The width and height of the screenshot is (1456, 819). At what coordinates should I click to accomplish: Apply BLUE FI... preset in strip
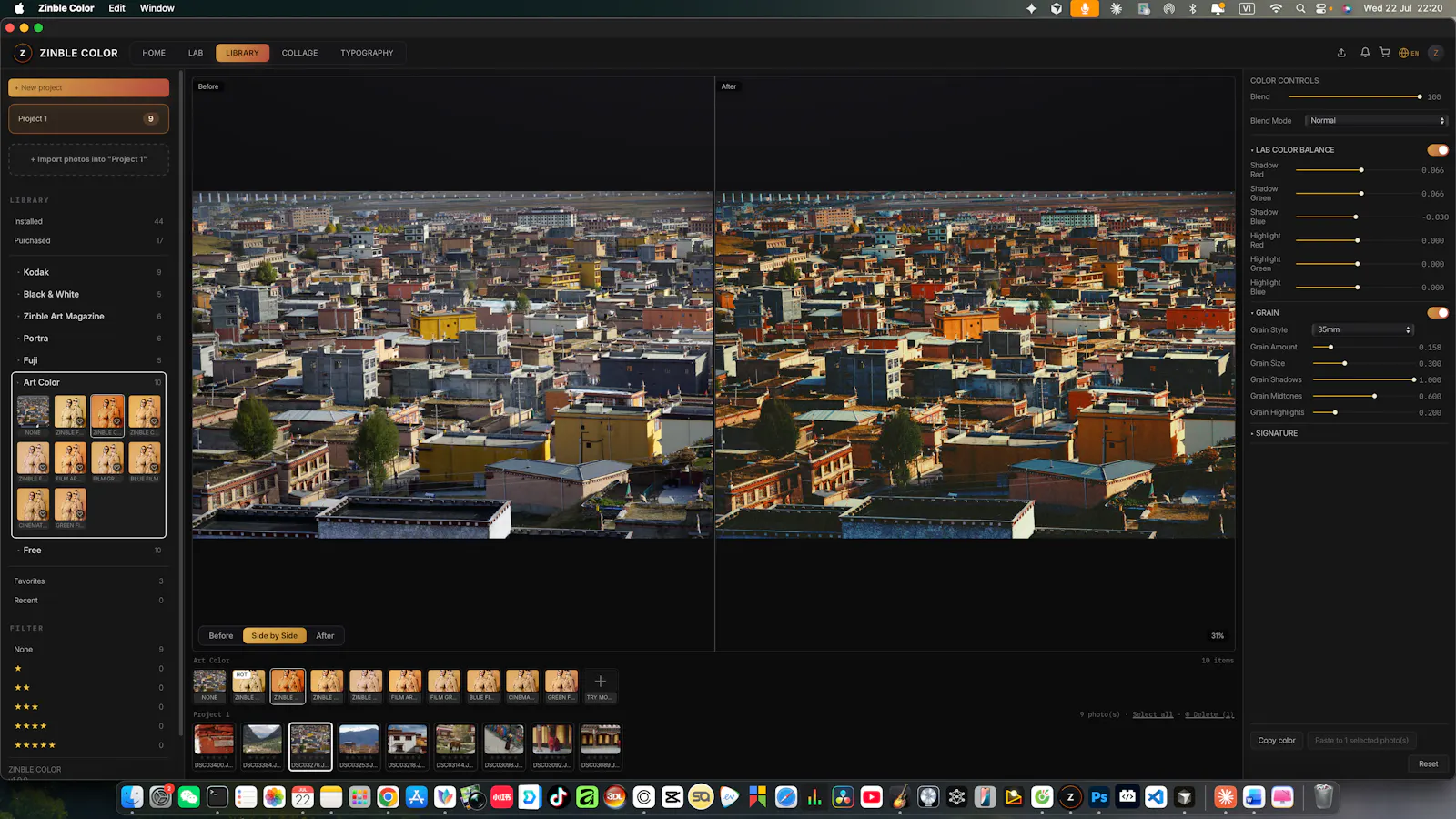point(483,686)
